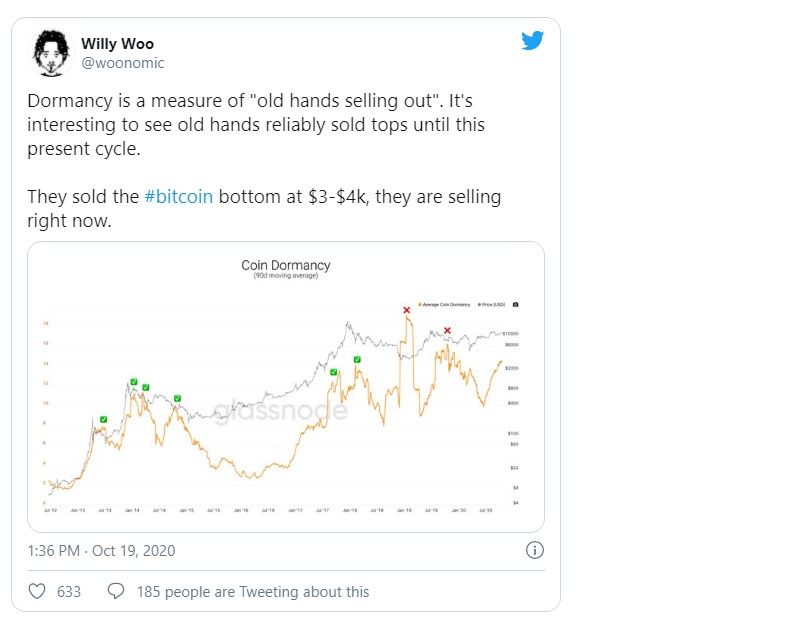Viewport: 797px width, 637px height.
Task: Click the reply speech bubble icon
Action: click(x=116, y=591)
